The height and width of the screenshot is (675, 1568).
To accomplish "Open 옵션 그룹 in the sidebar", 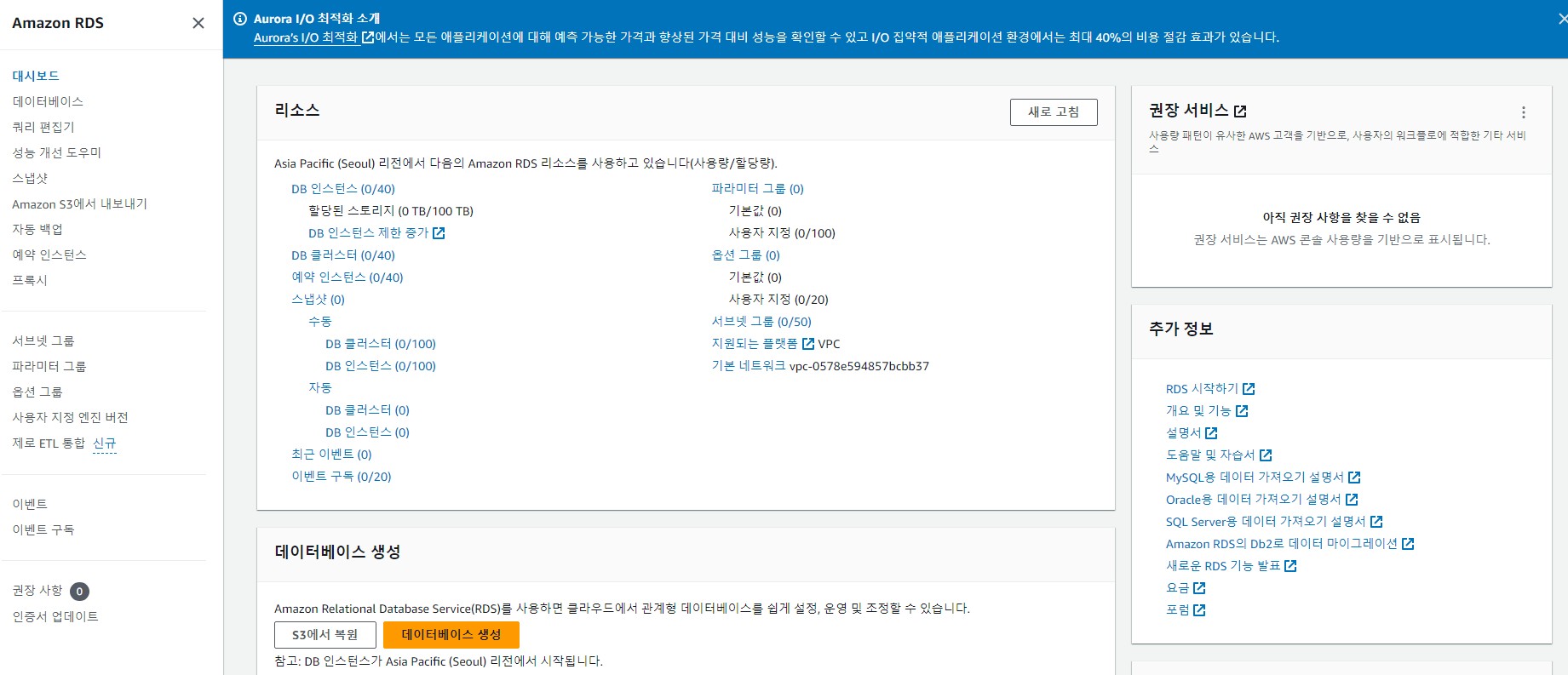I will pos(37,392).
